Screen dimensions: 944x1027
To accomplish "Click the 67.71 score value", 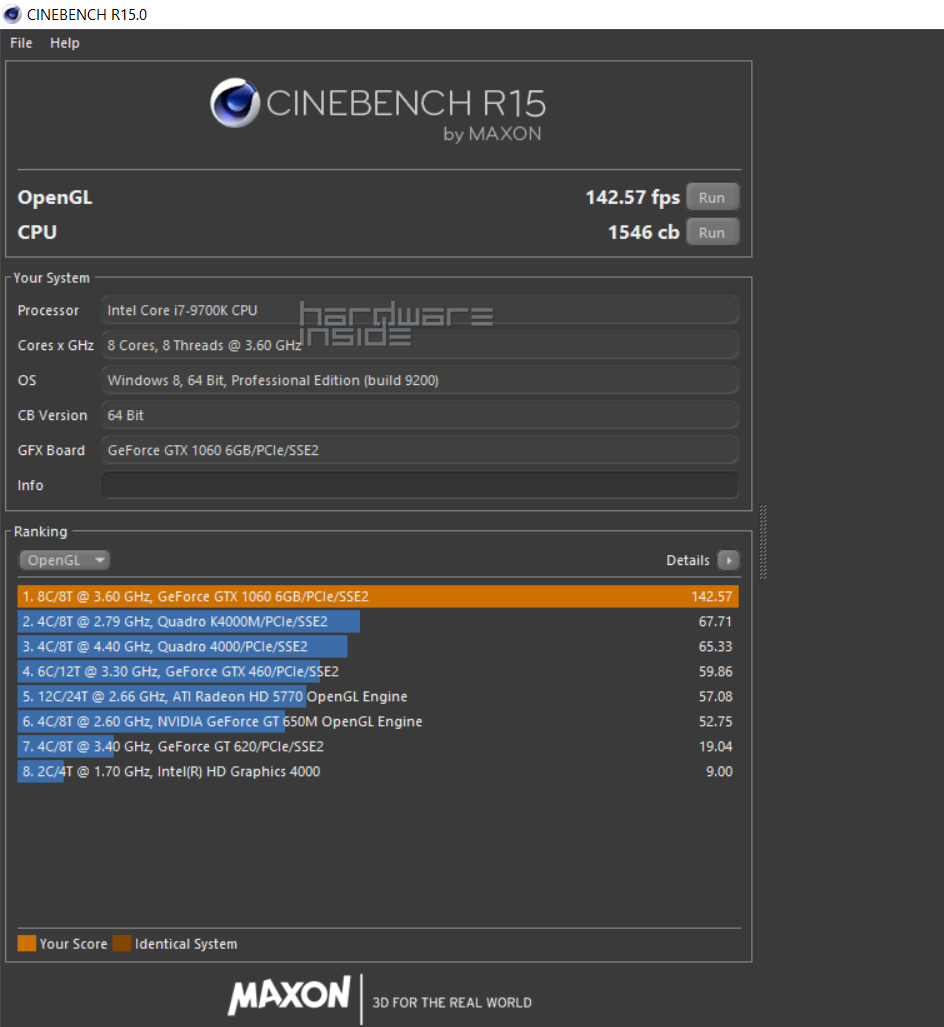I will (715, 622).
